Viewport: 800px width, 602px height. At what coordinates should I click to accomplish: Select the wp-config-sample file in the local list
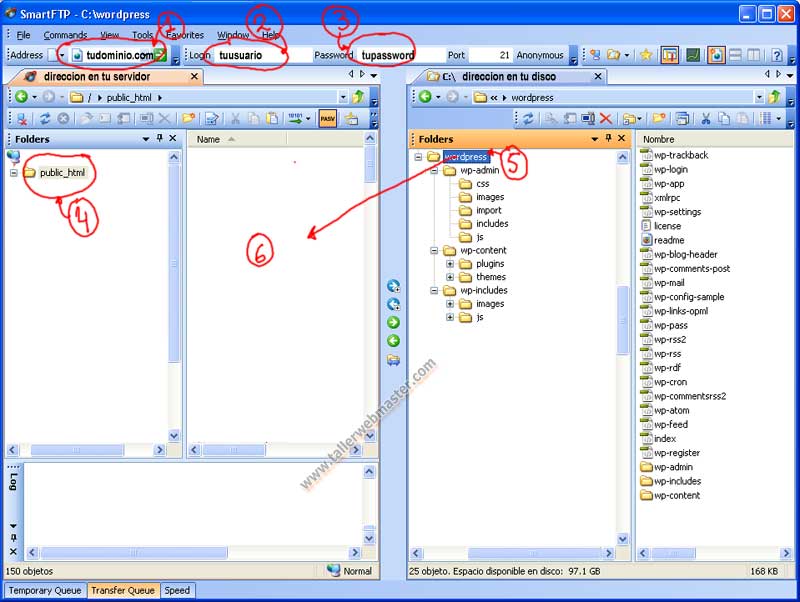(x=683, y=297)
